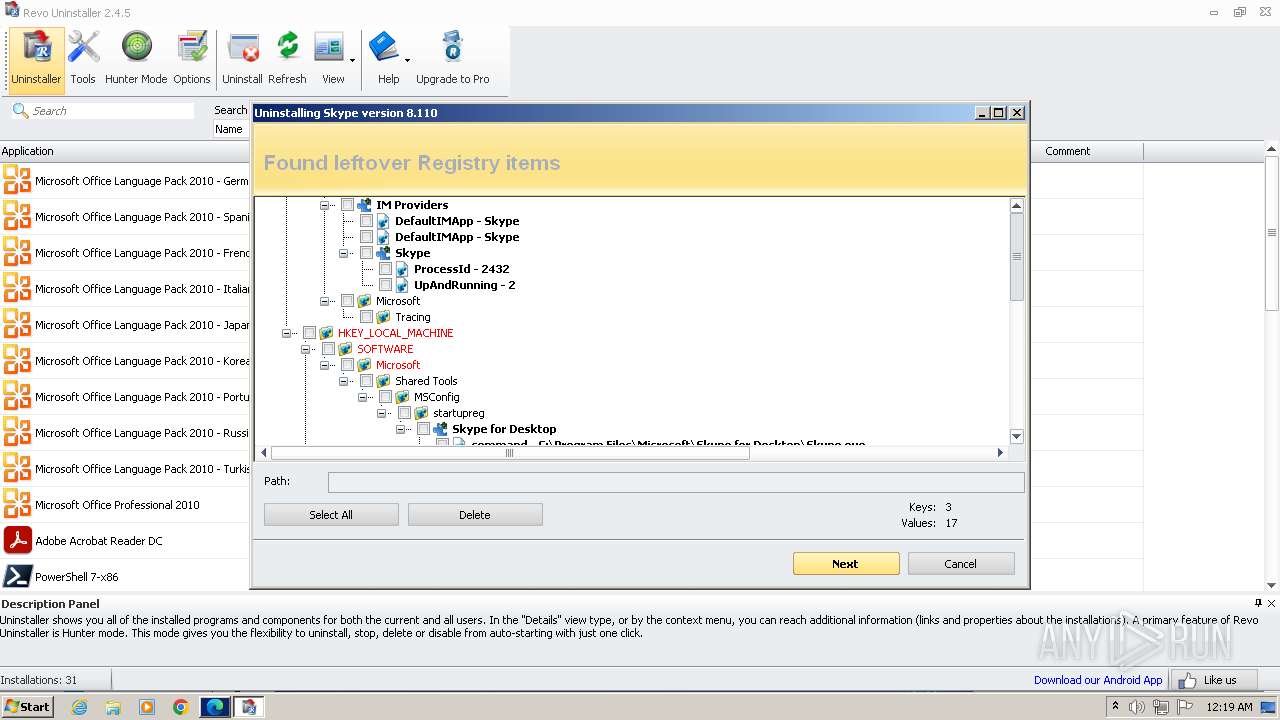Refresh the installed programs list
The image size is (1280, 720).
click(x=287, y=59)
